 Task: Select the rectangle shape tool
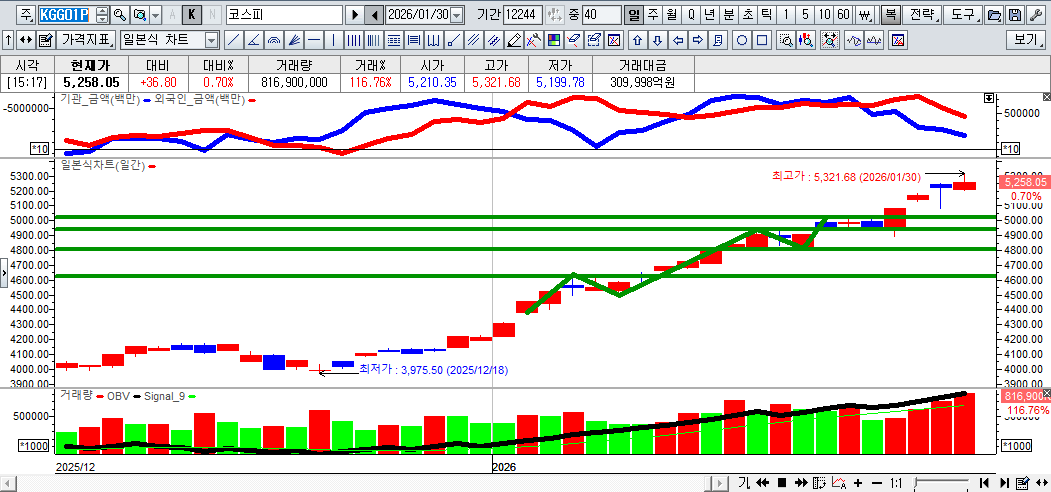pyautogui.click(x=762, y=40)
